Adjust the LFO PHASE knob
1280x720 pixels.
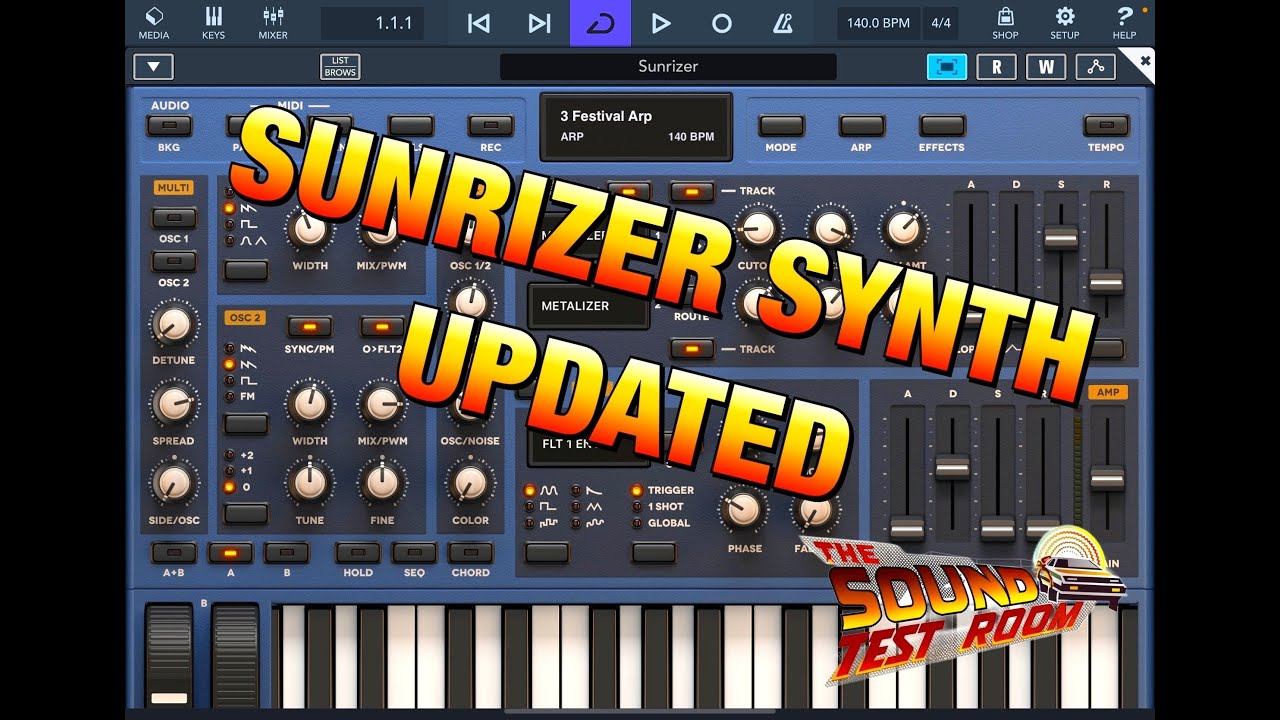coord(744,511)
